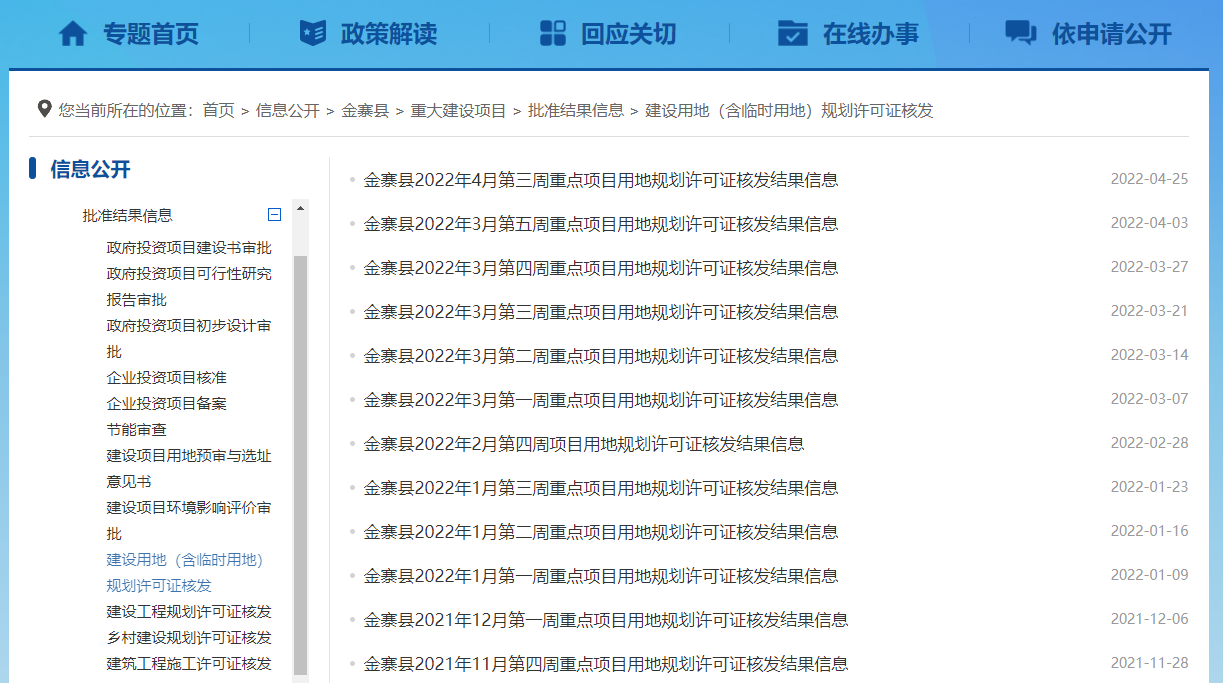Screen dimensions: 1223x683
Task: Open 2022年3月第二周 land permit result article
Action: (601, 356)
